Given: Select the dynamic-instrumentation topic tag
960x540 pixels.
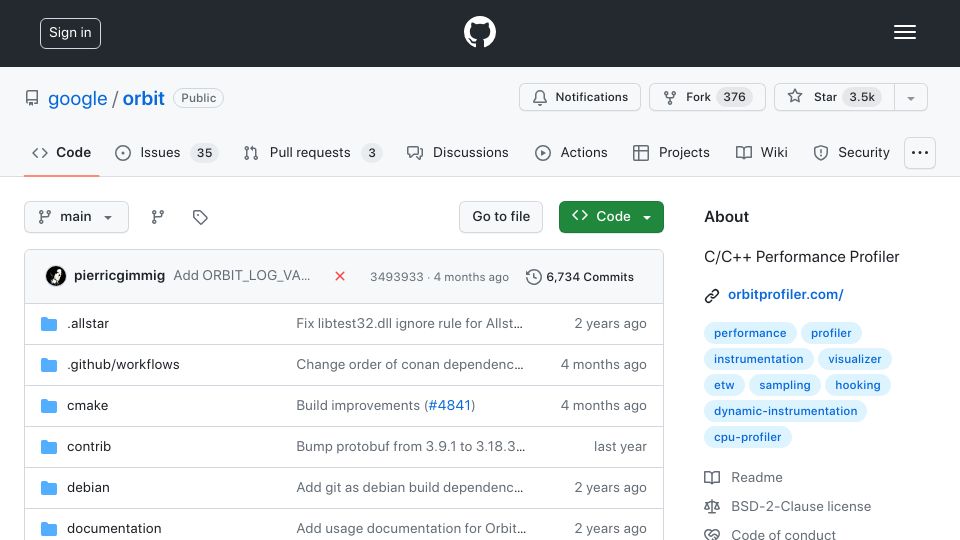Looking at the screenshot, I should (x=786, y=411).
